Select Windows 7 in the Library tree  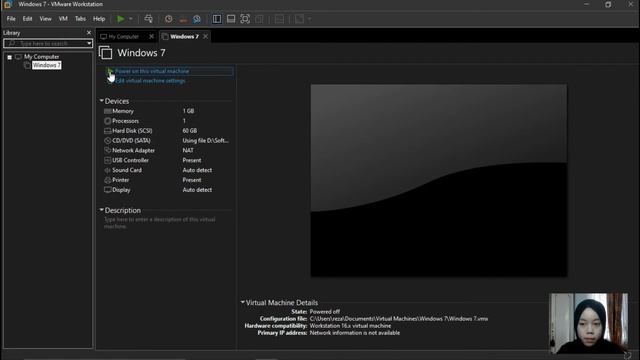point(47,65)
